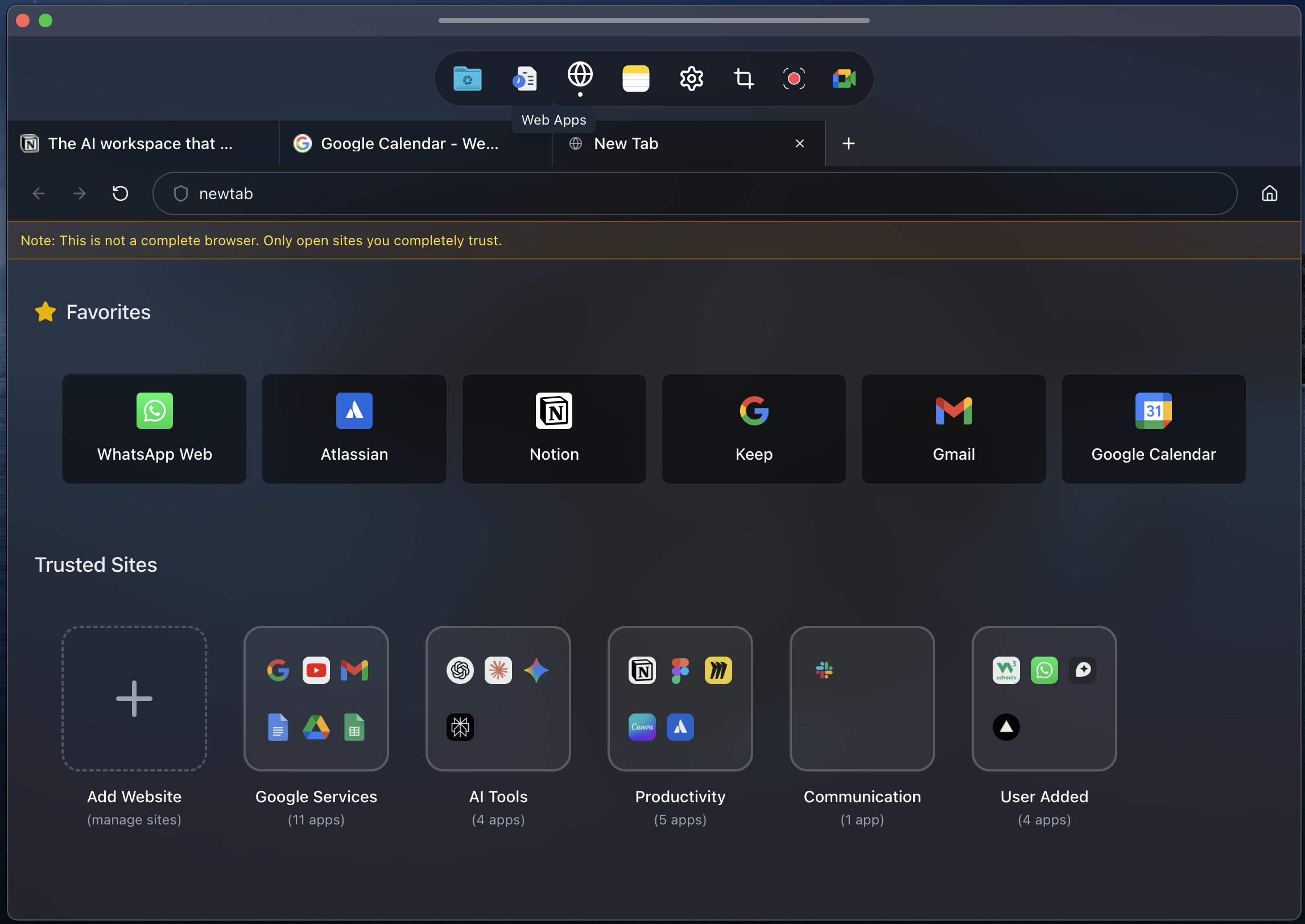1305x924 pixels.
Task: Open WhatsApp Web from Favorites
Action: (154, 428)
